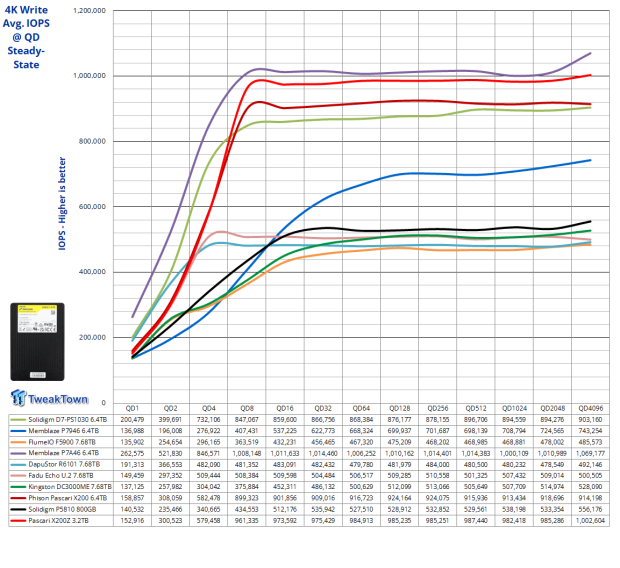The height and width of the screenshot is (568, 620).
Task: Select the 'FlumeIO F5900 7.68TB' legend label
Action: pos(62,442)
